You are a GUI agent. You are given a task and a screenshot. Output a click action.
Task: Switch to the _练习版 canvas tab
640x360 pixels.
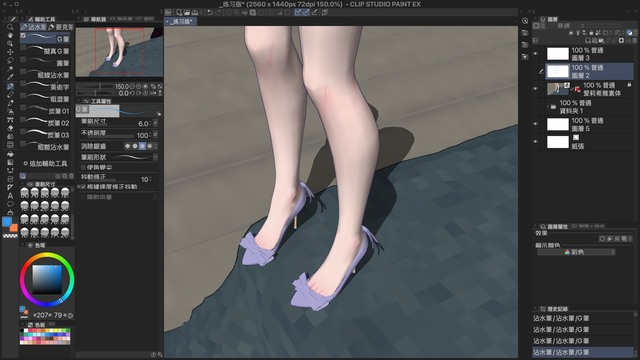[181, 21]
